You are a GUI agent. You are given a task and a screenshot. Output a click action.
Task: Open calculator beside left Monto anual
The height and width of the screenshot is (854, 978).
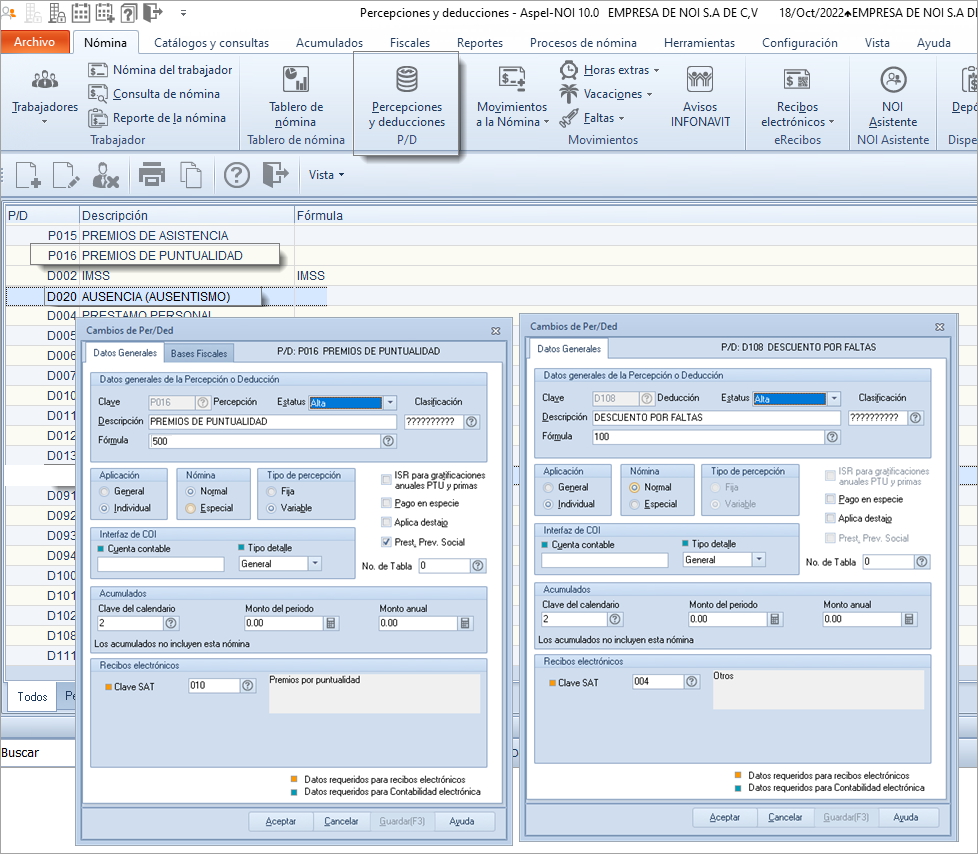point(465,623)
